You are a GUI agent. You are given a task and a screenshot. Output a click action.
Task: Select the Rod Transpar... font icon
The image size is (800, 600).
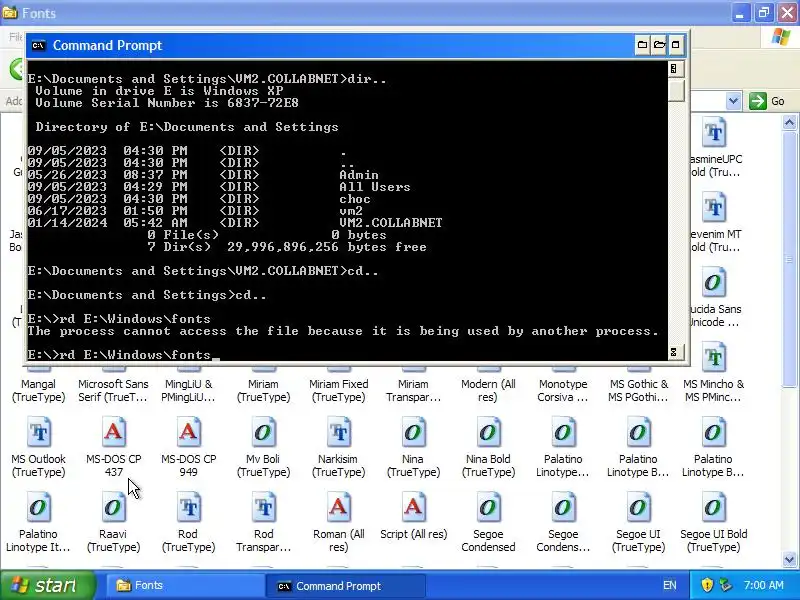click(x=263, y=508)
